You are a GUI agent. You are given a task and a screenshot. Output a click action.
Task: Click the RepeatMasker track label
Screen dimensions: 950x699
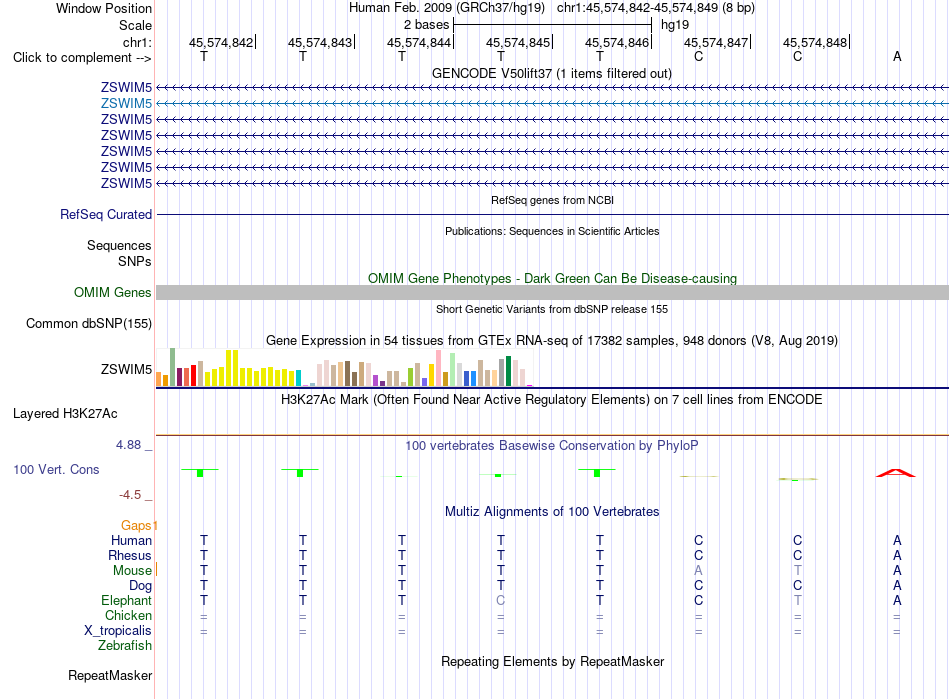click(110, 675)
